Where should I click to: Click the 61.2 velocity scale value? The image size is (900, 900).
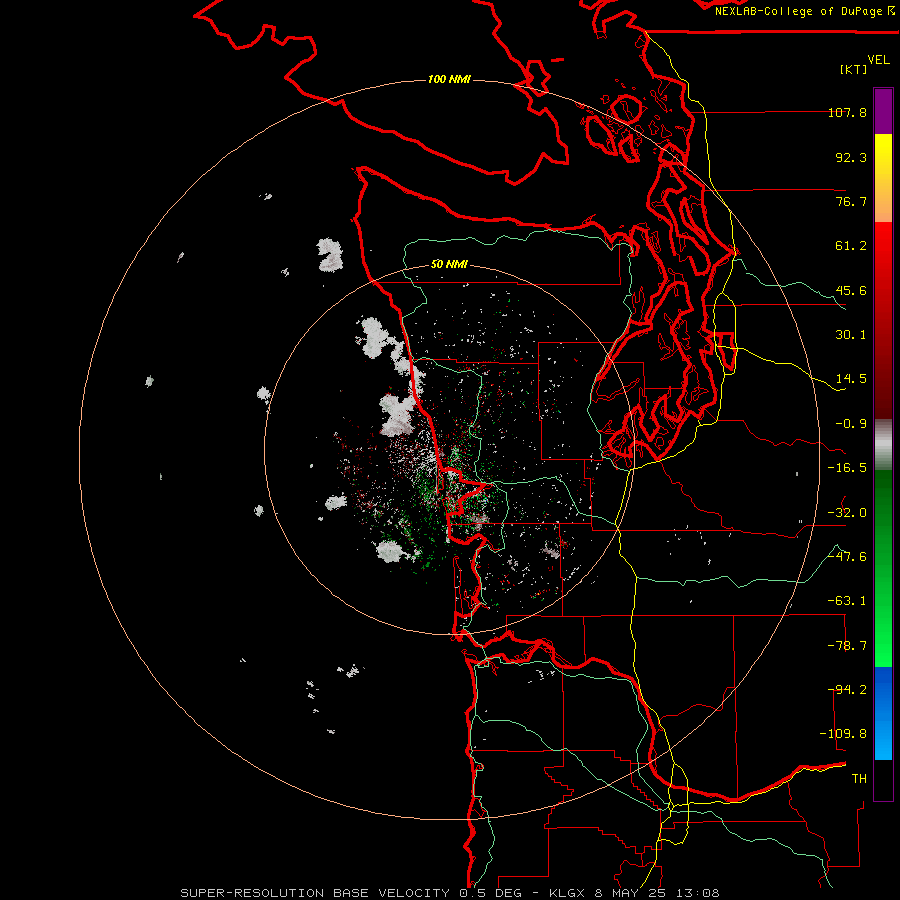[x=851, y=246]
